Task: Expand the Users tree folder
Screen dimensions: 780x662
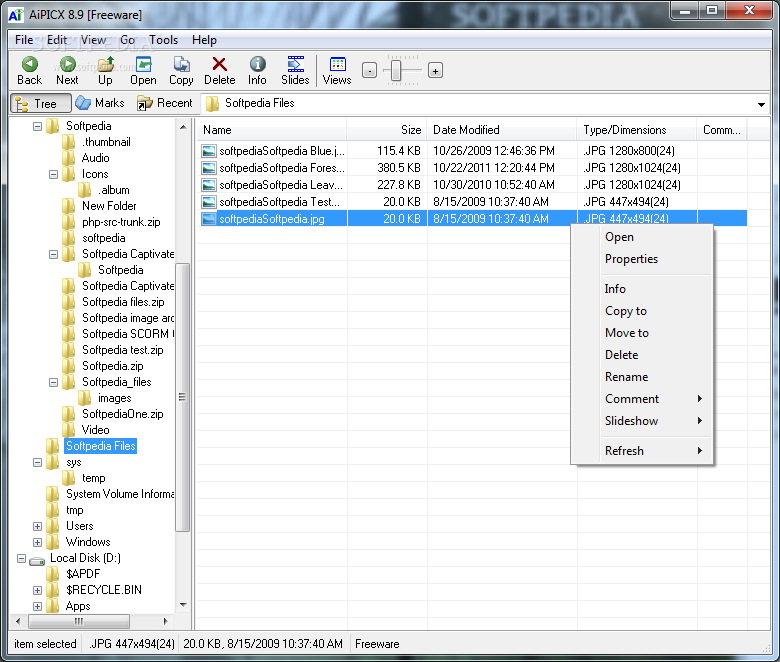Action: [x=37, y=526]
